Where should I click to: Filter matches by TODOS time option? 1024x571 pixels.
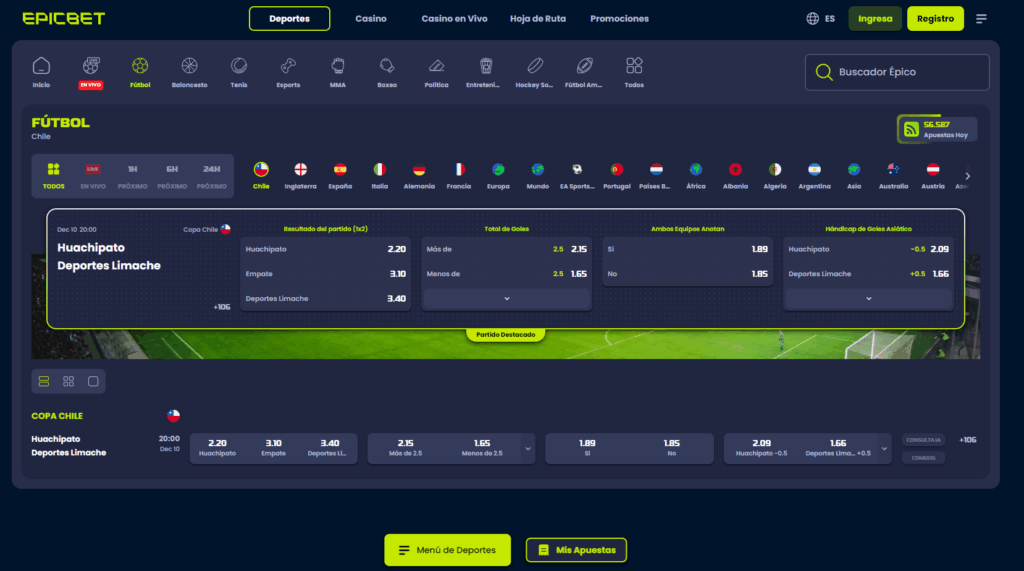(54, 176)
